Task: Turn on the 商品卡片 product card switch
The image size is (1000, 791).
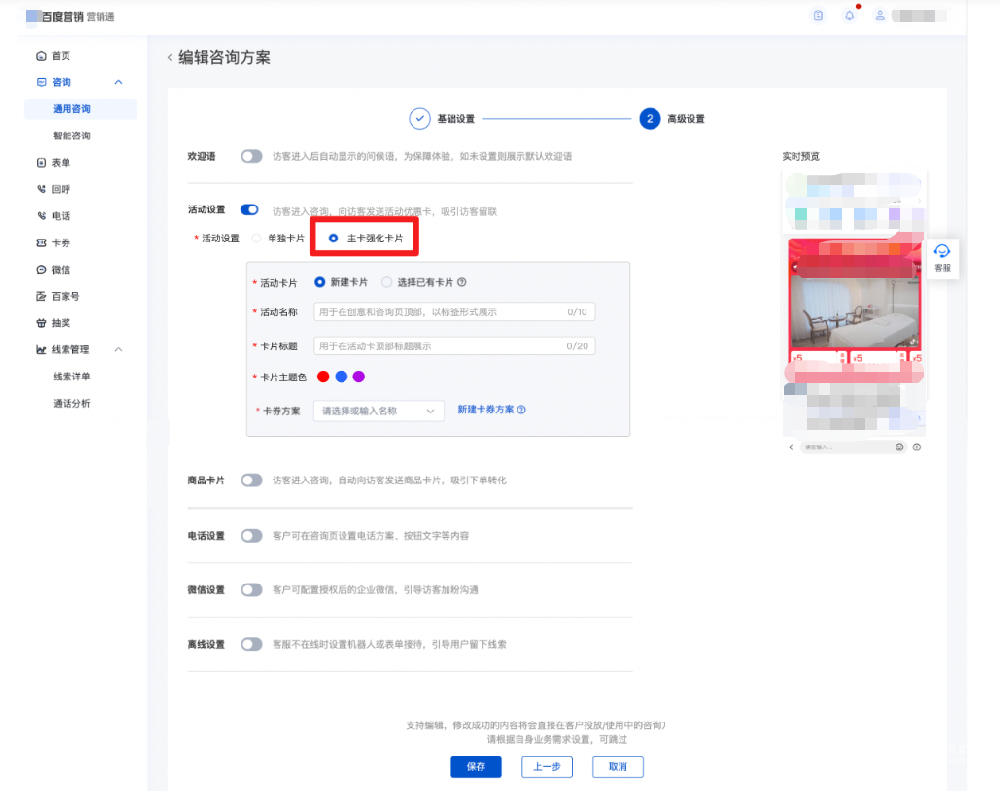Action: click(x=251, y=480)
